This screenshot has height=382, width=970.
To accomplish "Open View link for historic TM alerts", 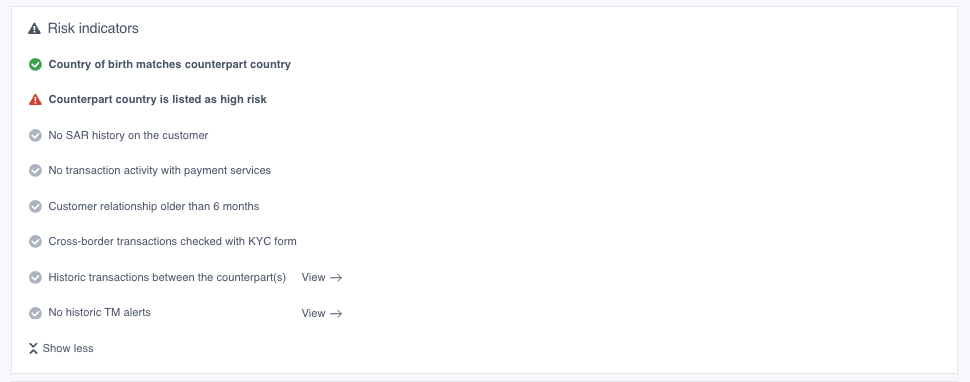I will [x=322, y=313].
